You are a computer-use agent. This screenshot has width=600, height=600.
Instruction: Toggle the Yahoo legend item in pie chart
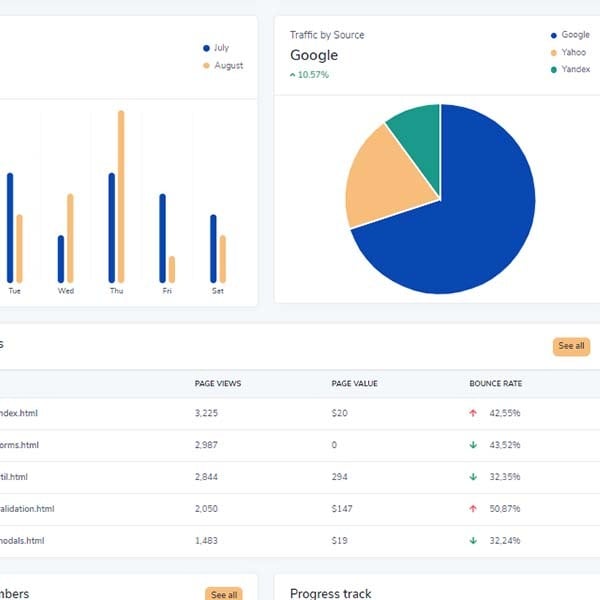coord(568,52)
